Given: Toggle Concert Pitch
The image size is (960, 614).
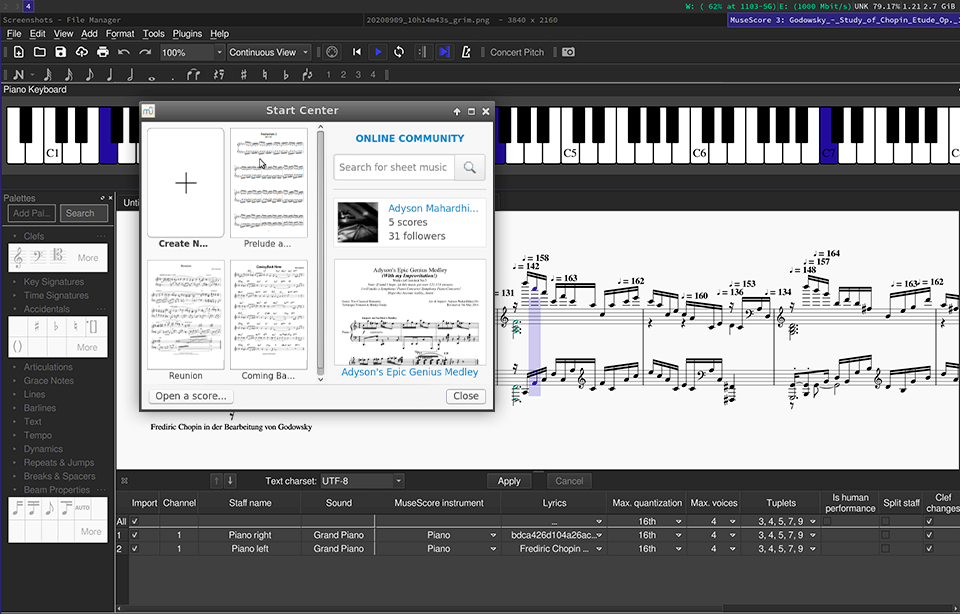Looking at the screenshot, I should pyautogui.click(x=517, y=52).
